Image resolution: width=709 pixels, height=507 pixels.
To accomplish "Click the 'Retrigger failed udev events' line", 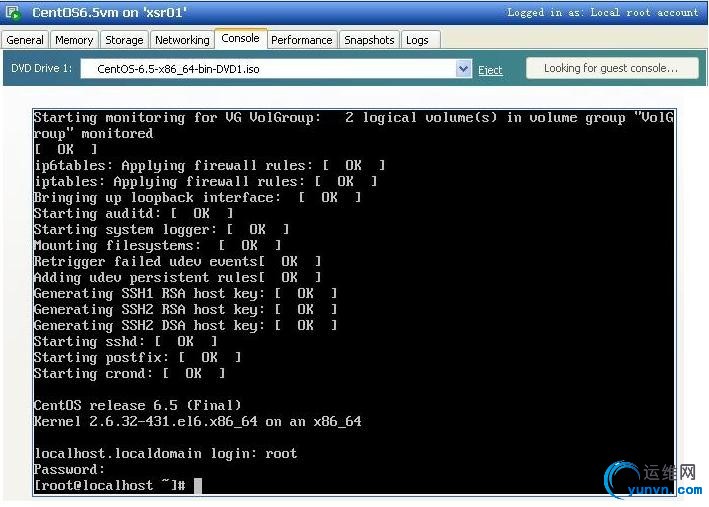I will point(177,261).
